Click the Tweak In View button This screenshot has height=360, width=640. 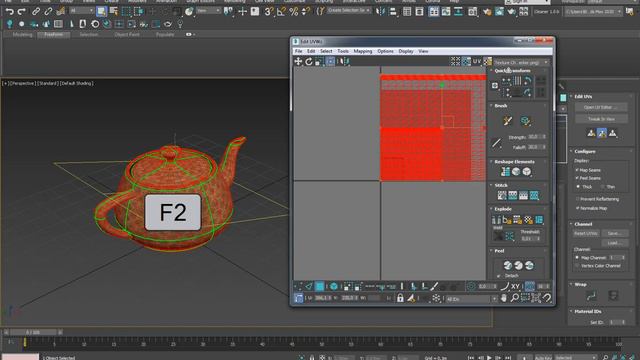[x=601, y=119]
